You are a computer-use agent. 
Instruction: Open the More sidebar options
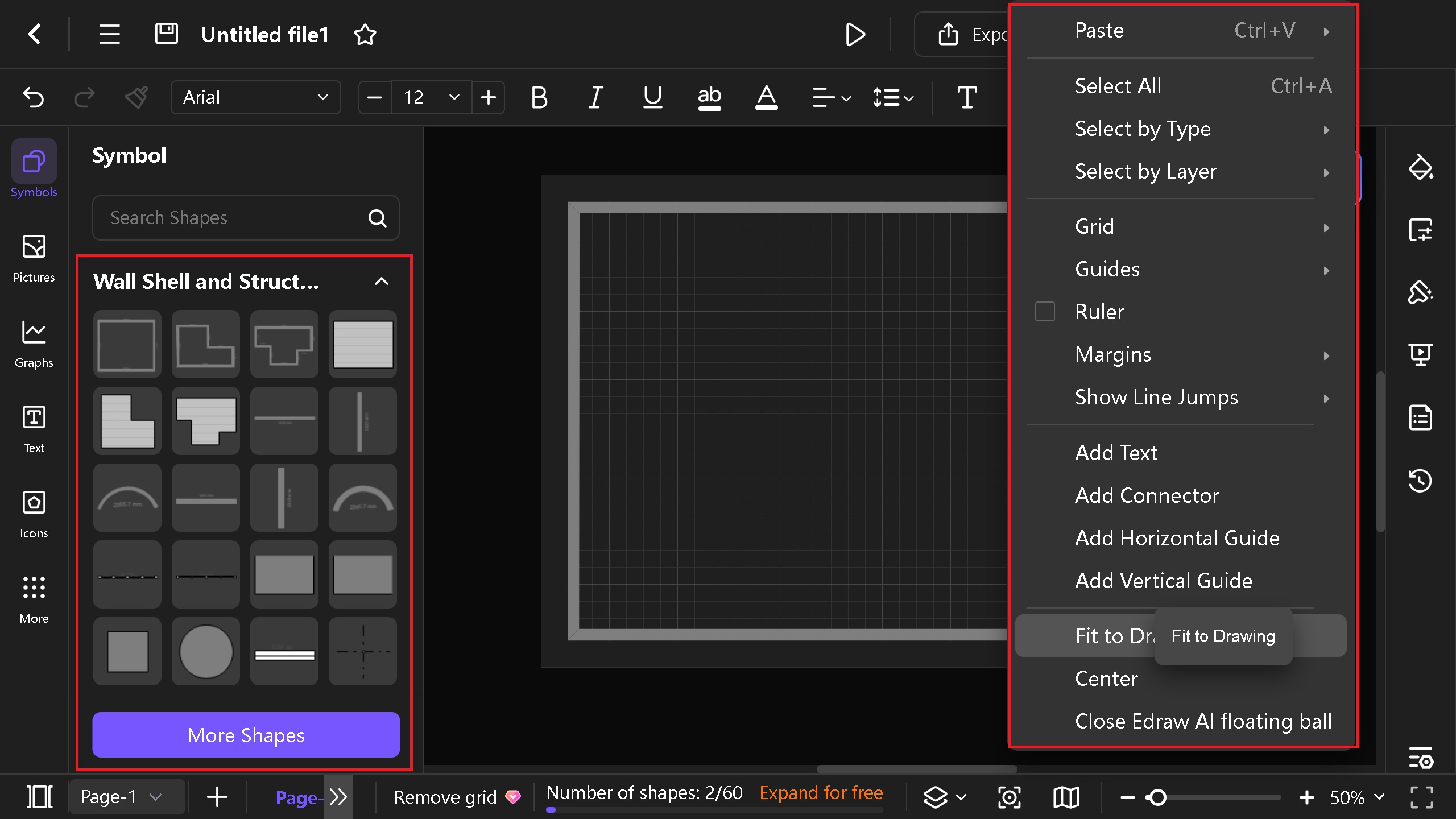34,599
